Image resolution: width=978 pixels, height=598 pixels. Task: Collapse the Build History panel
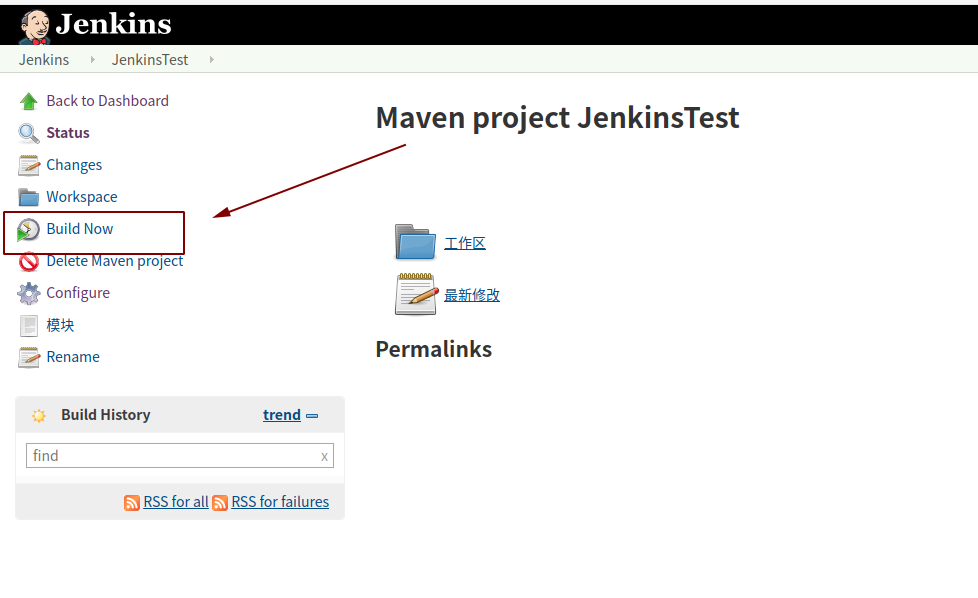click(312, 414)
